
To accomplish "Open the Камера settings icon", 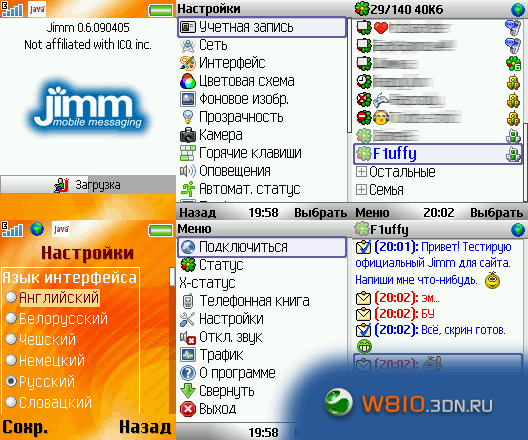I will click(188, 135).
